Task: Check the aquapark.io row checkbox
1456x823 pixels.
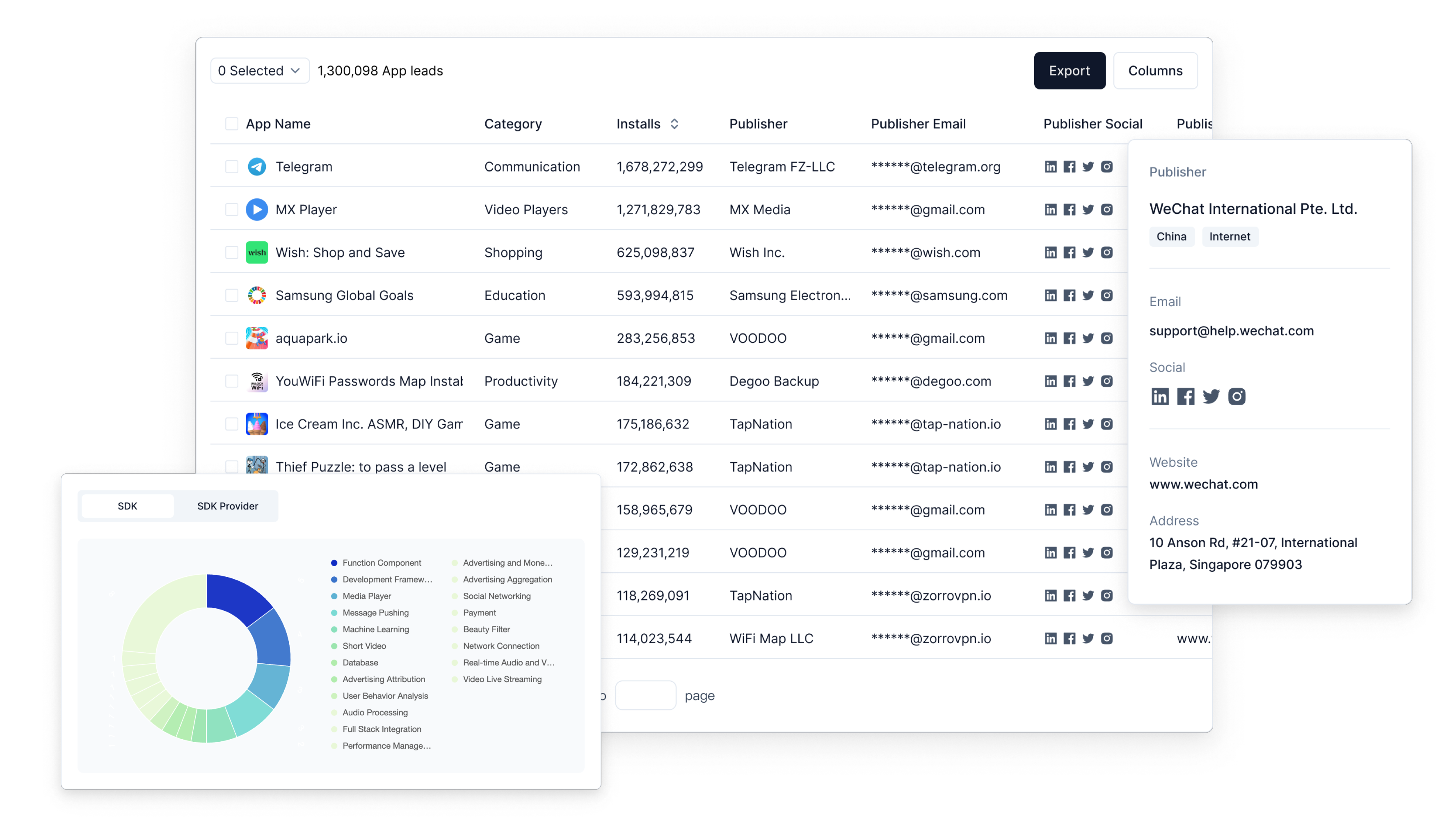Action: 231,338
